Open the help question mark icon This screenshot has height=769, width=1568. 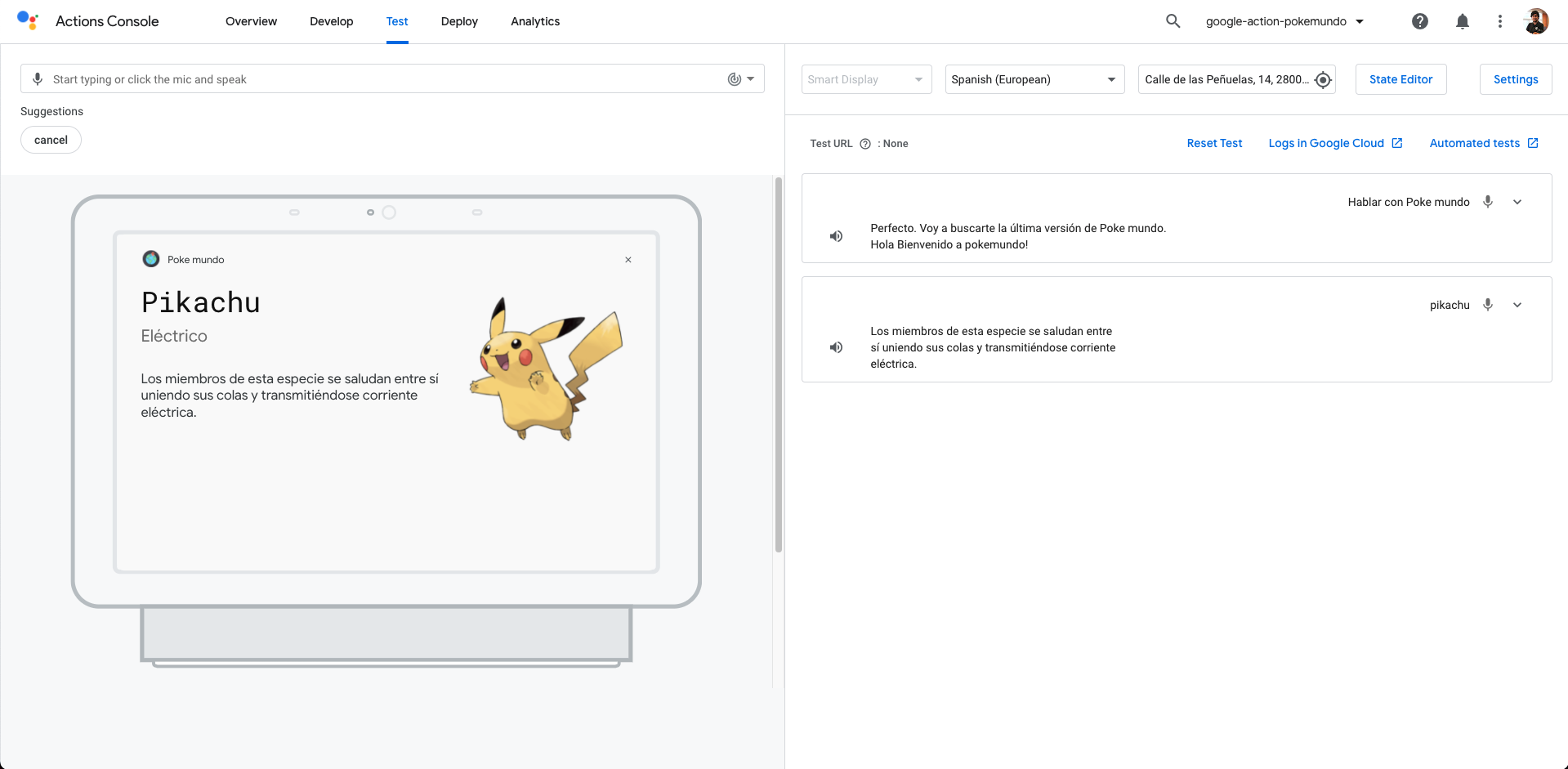pyautogui.click(x=1419, y=21)
